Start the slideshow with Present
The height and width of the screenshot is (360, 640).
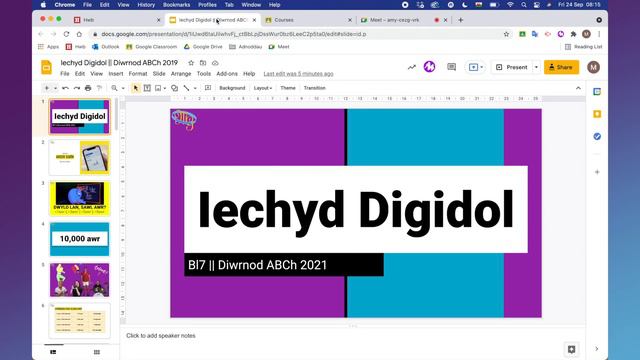(512, 67)
